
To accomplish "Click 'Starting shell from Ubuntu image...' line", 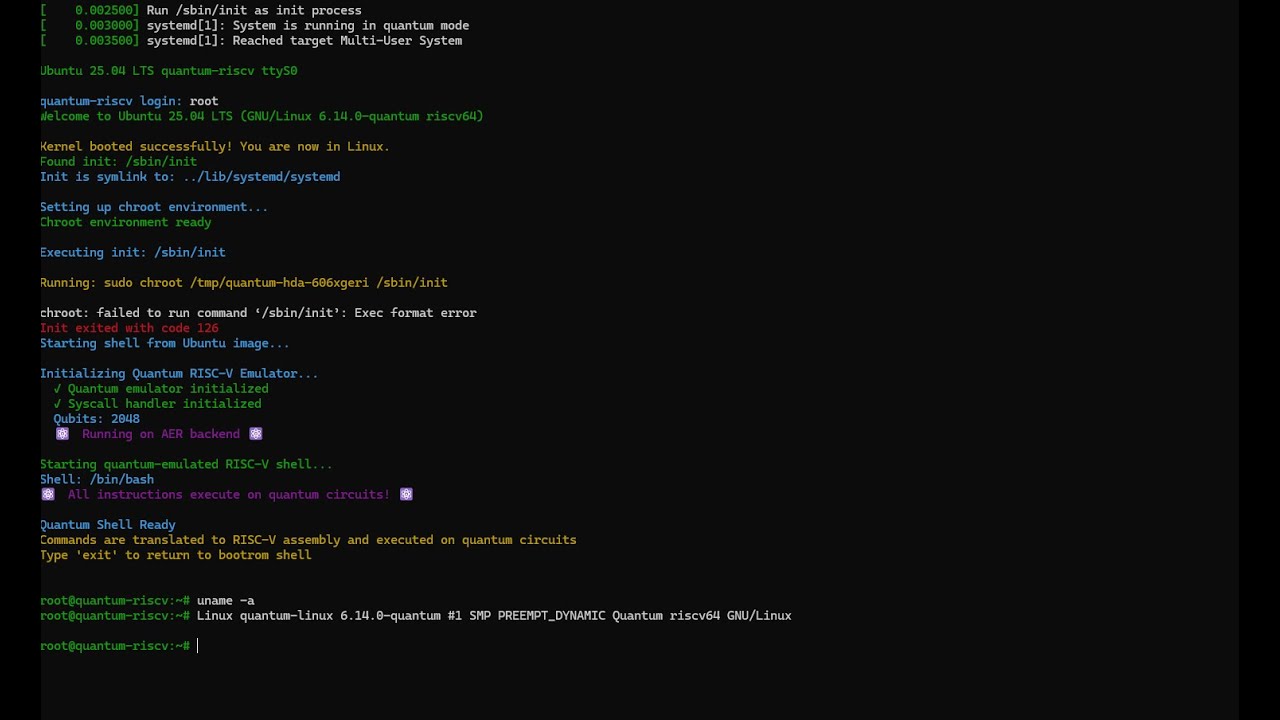I will (165, 343).
